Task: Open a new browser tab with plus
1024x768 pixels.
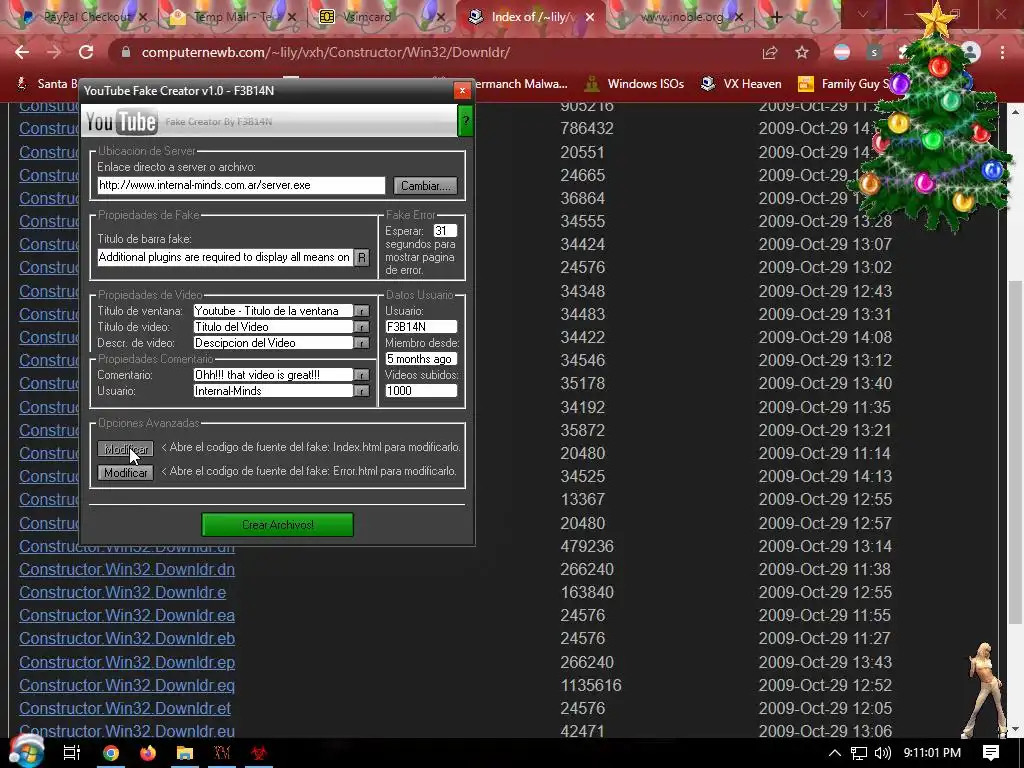Action: (x=776, y=17)
